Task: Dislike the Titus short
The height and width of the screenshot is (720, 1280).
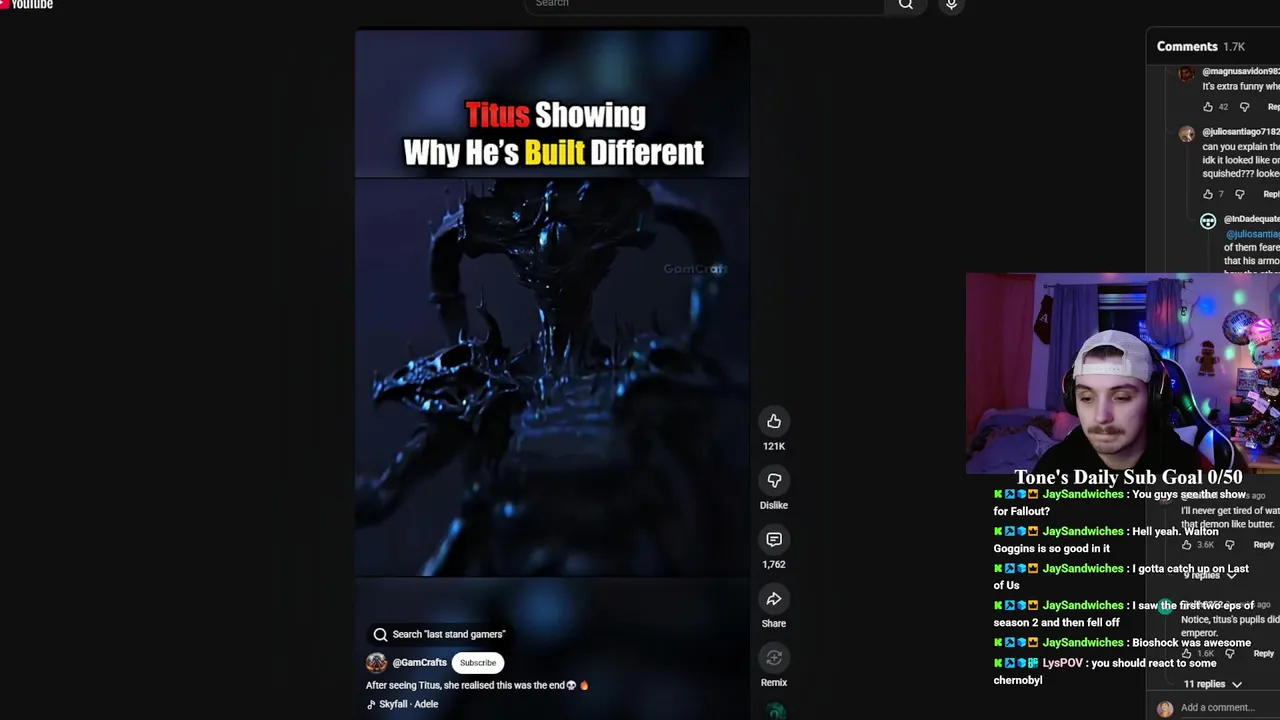Action: tap(774, 481)
